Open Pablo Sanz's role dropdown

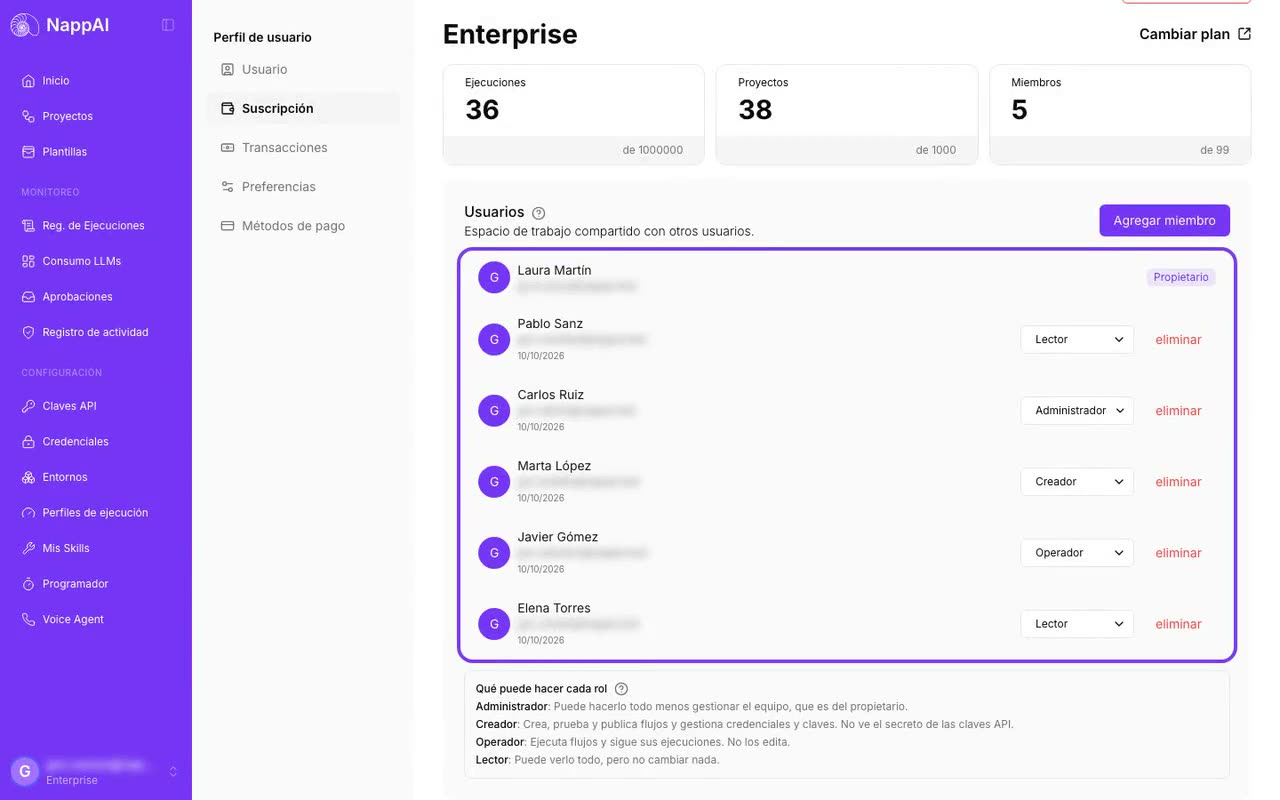tap(1077, 339)
